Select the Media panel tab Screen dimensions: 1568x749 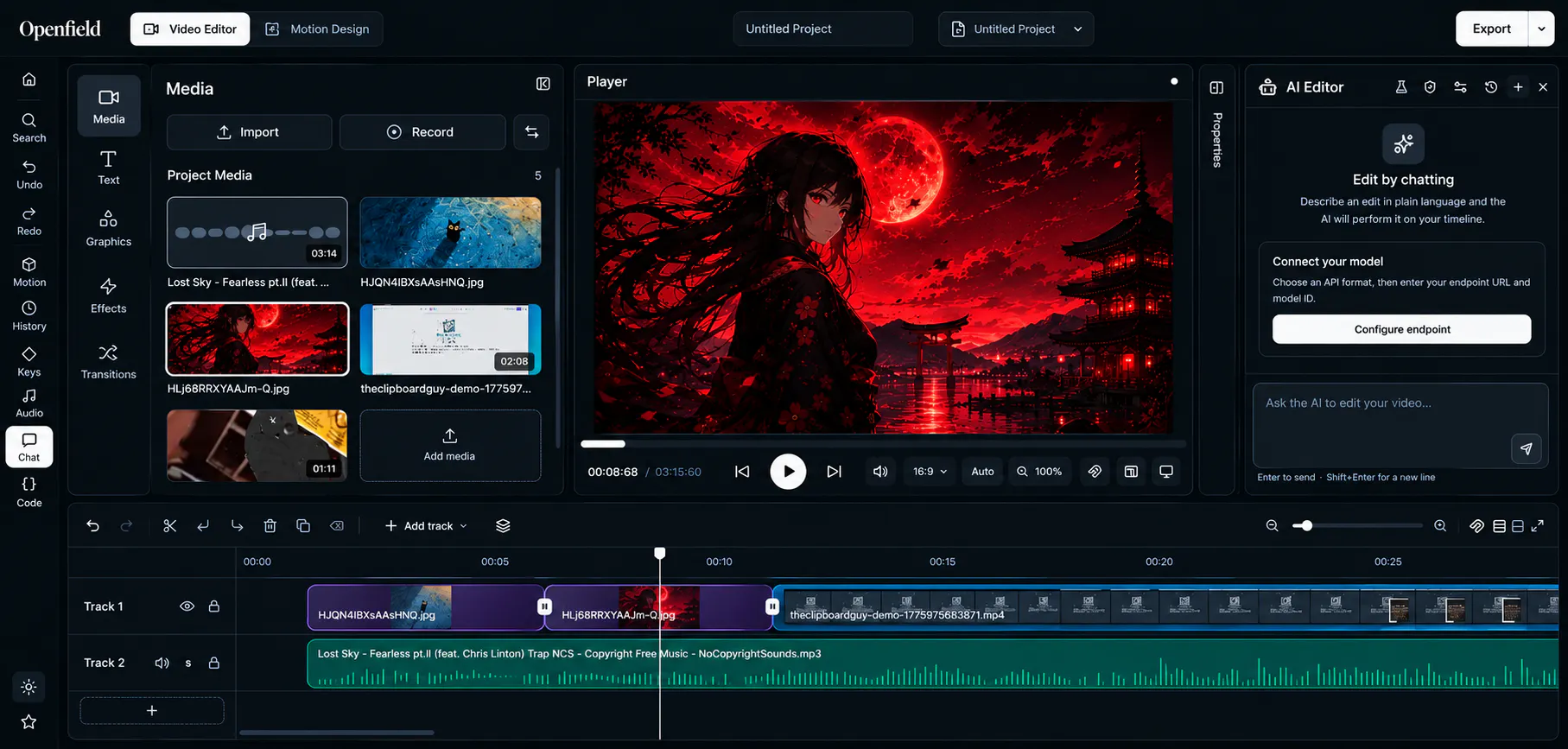point(109,106)
